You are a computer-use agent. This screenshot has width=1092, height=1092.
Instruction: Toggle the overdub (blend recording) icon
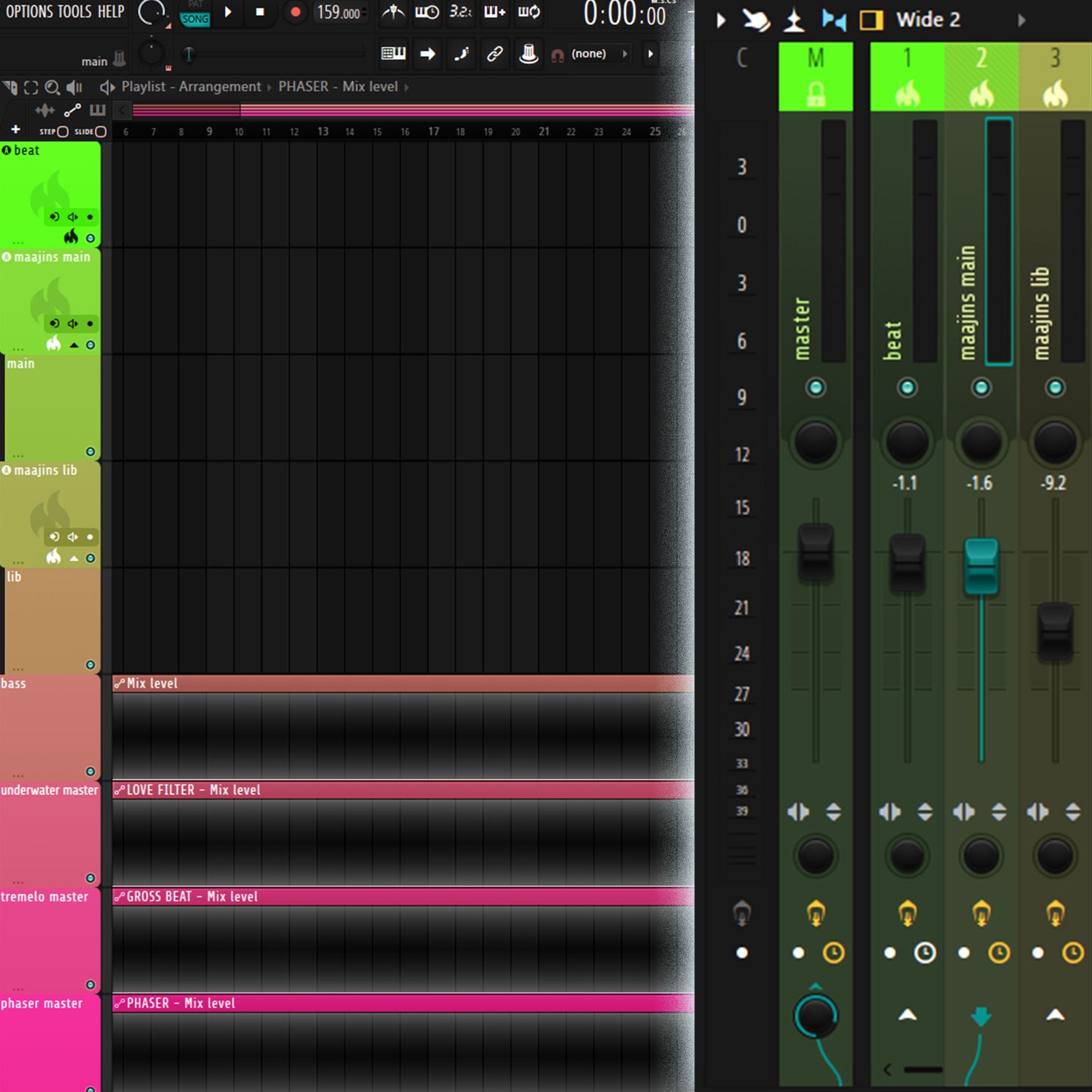point(495,11)
